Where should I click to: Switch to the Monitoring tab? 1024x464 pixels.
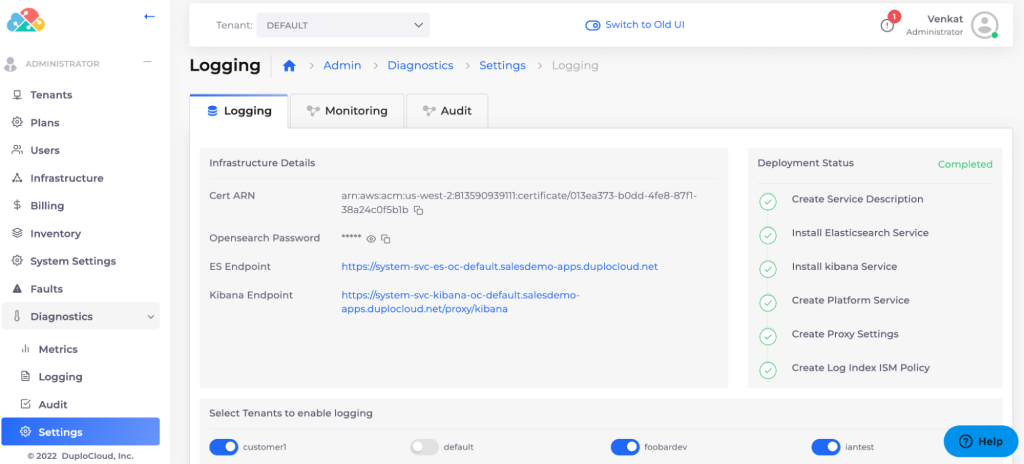point(347,111)
